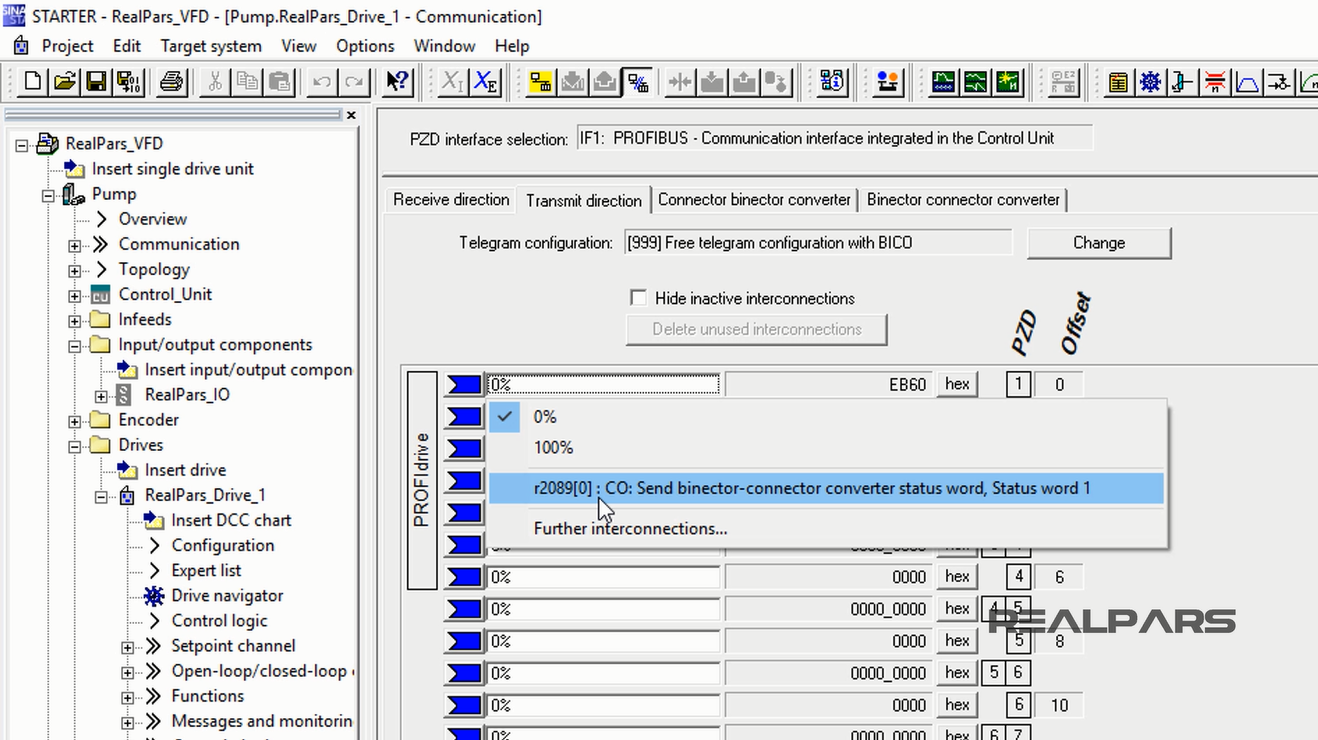Expand the Communication tree node
This screenshot has width=1318, height=740.
click(x=74, y=244)
